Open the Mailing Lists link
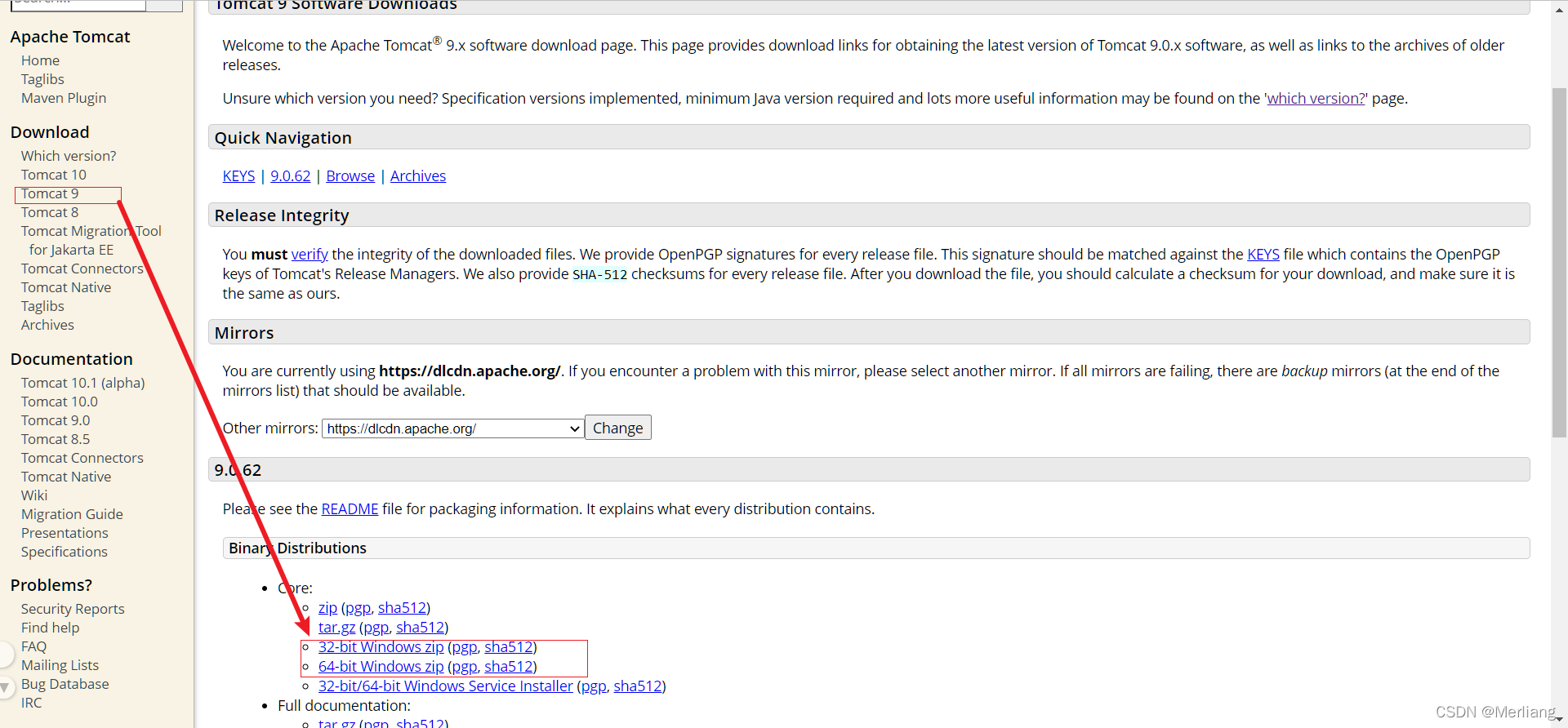1568x728 pixels. pos(60,665)
